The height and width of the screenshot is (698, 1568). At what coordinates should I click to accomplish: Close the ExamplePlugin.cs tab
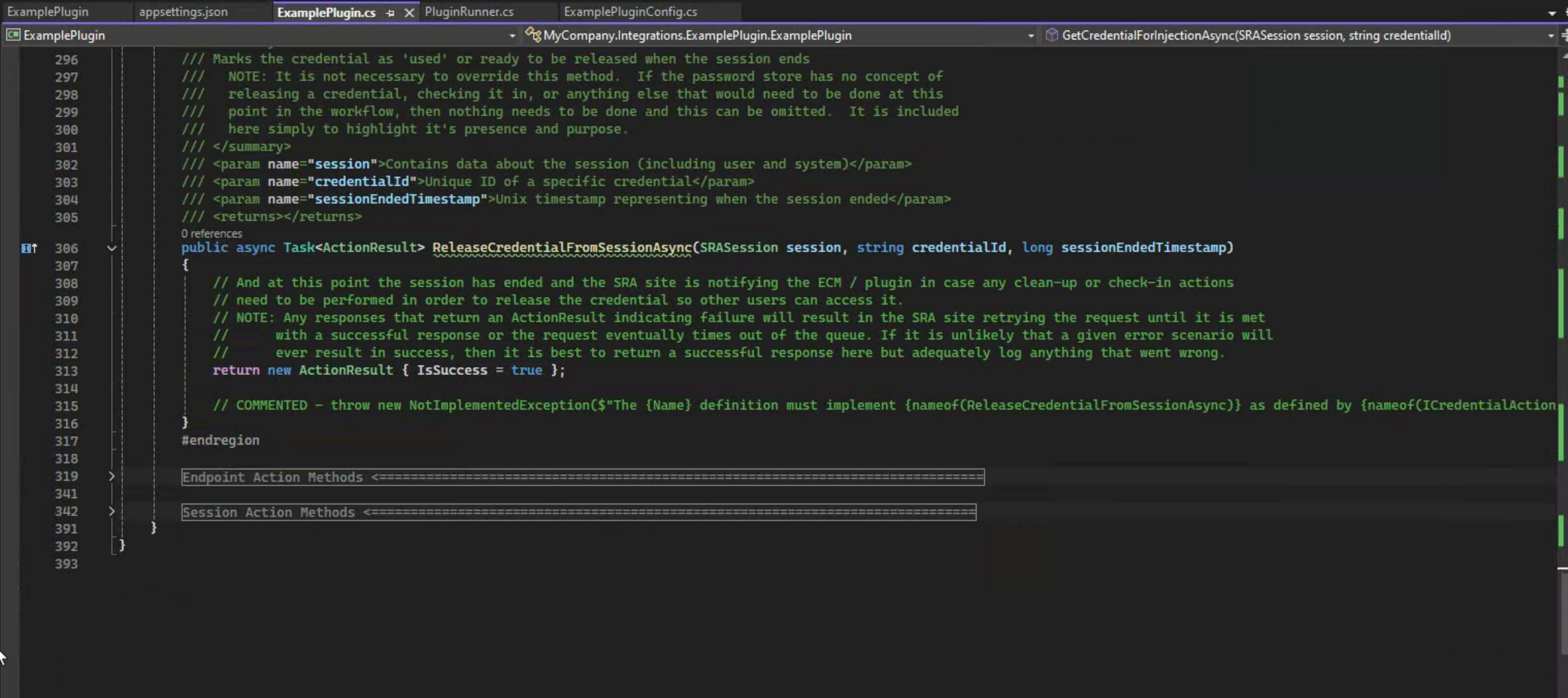pyautogui.click(x=410, y=13)
